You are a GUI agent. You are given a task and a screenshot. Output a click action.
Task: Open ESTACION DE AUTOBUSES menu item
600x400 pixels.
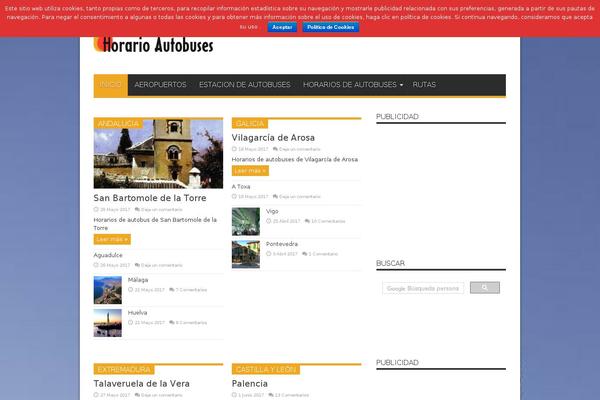[245, 85]
